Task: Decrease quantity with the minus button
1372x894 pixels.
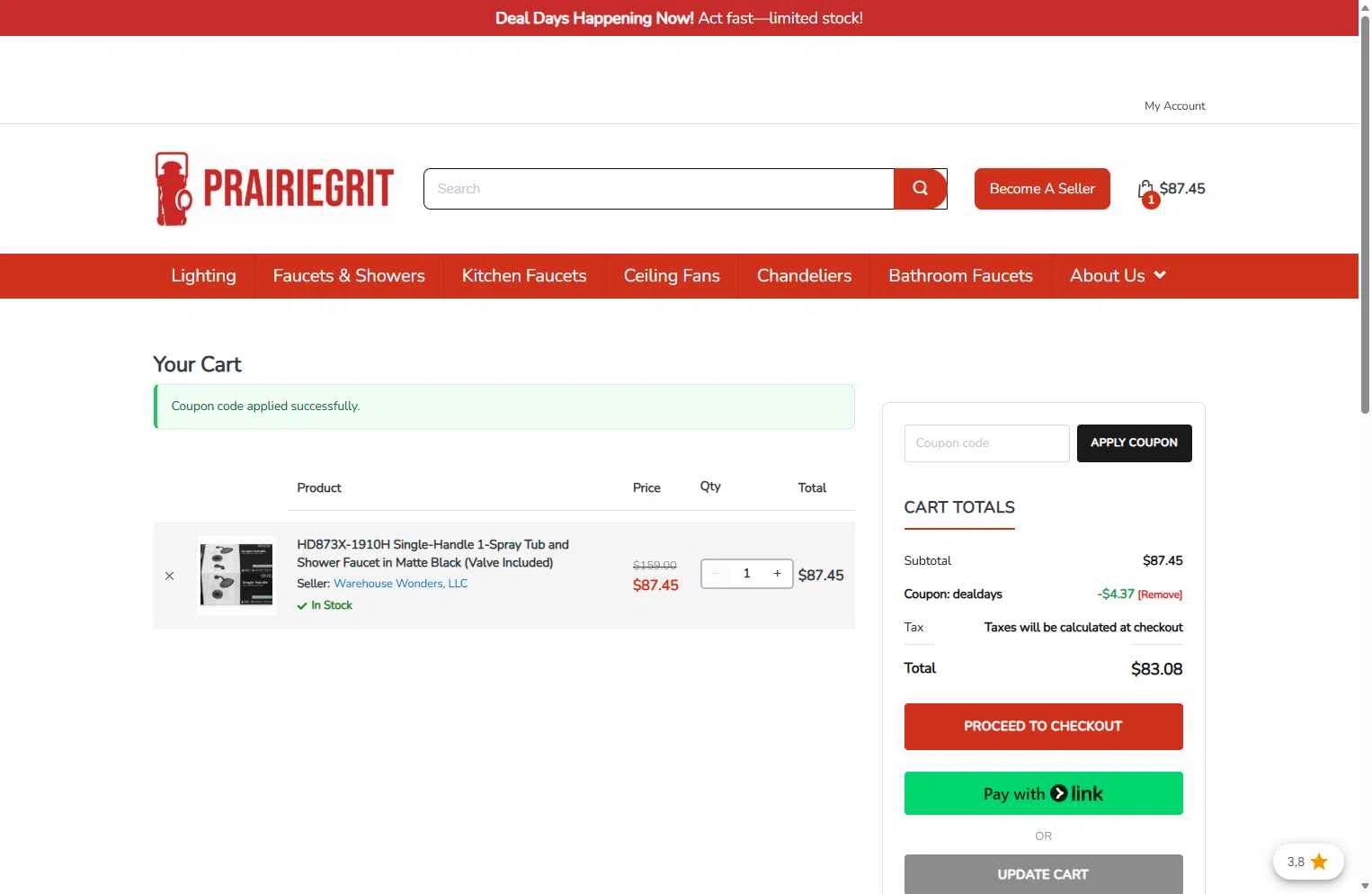Action: tap(716, 574)
